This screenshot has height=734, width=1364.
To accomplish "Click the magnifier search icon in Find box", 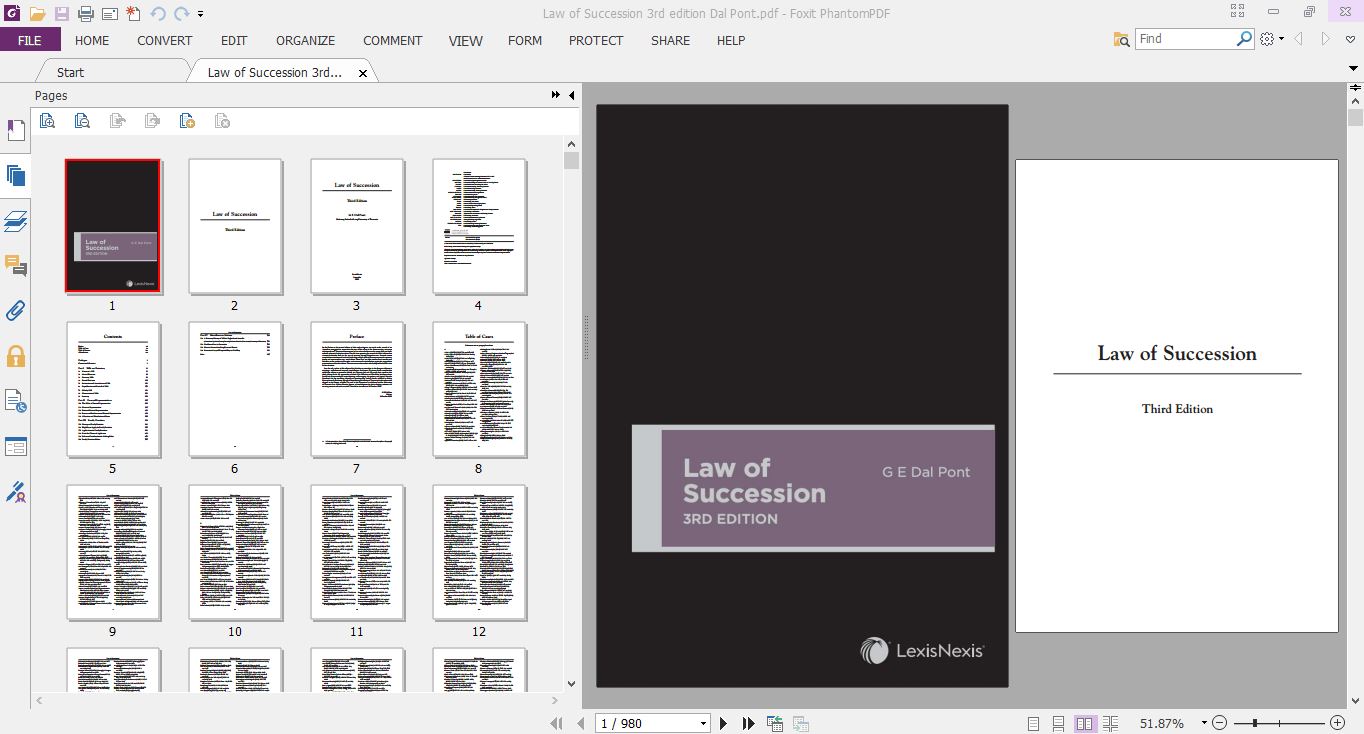I will [1244, 38].
